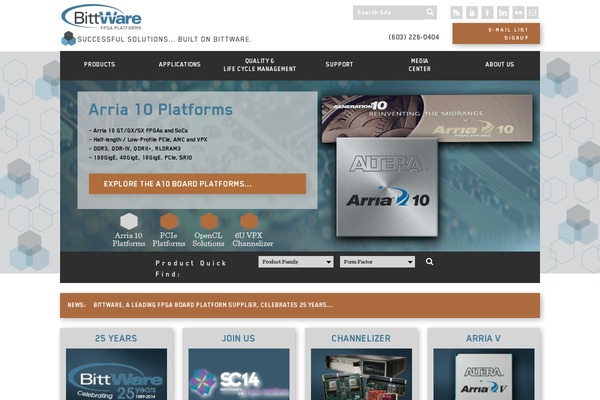Open the Altera Arria V thumbnail
600x400 pixels.
click(484, 374)
